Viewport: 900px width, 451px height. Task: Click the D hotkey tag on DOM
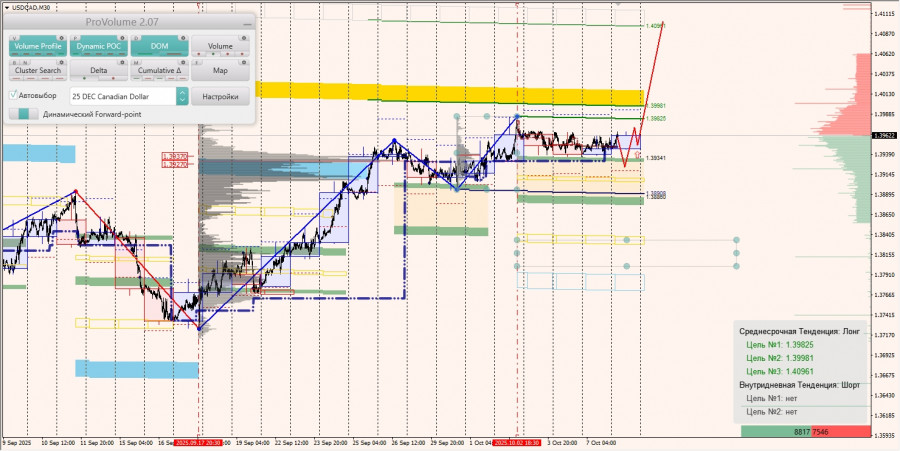coord(137,38)
